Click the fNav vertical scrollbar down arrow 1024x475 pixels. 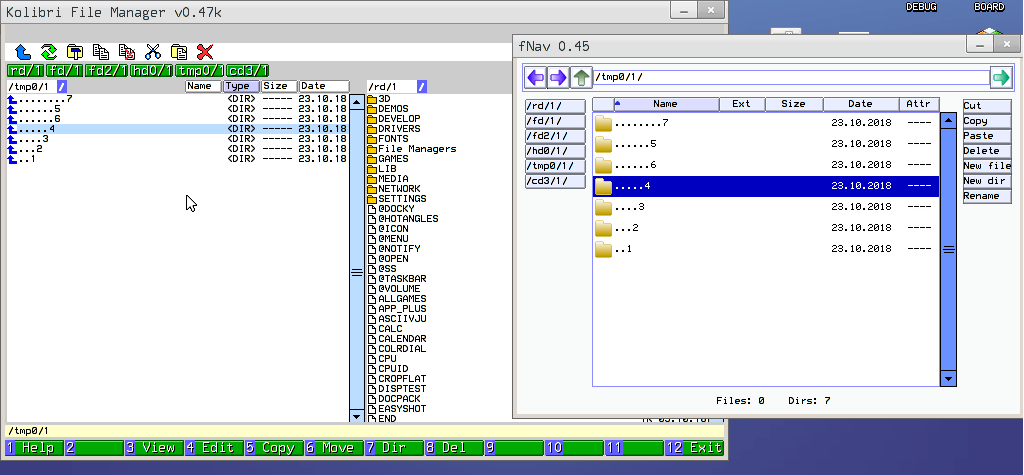948,378
